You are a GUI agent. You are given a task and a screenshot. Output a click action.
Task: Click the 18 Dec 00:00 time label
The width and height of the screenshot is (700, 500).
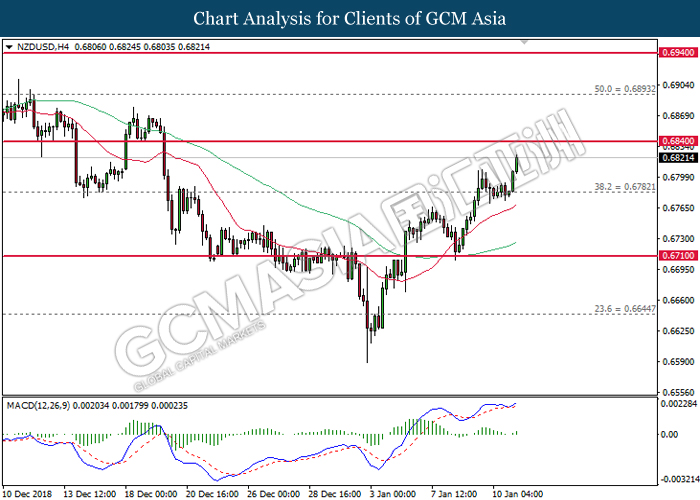(x=150, y=494)
